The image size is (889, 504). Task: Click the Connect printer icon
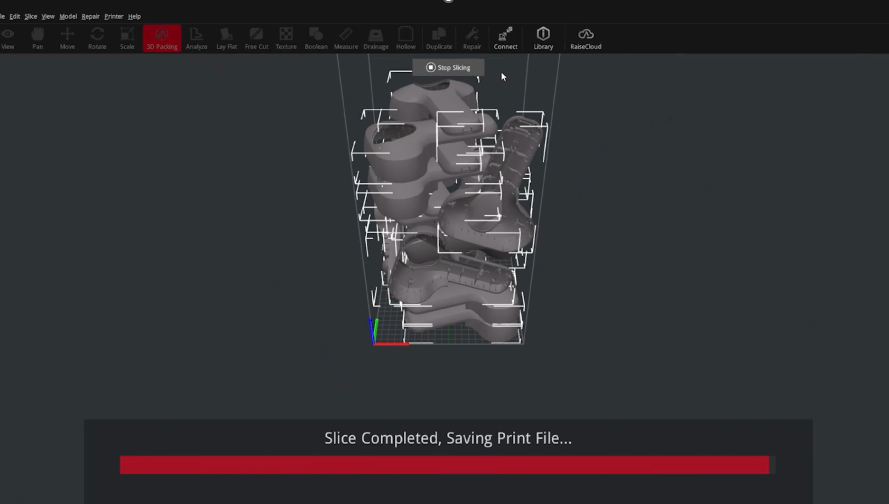[x=505, y=39]
